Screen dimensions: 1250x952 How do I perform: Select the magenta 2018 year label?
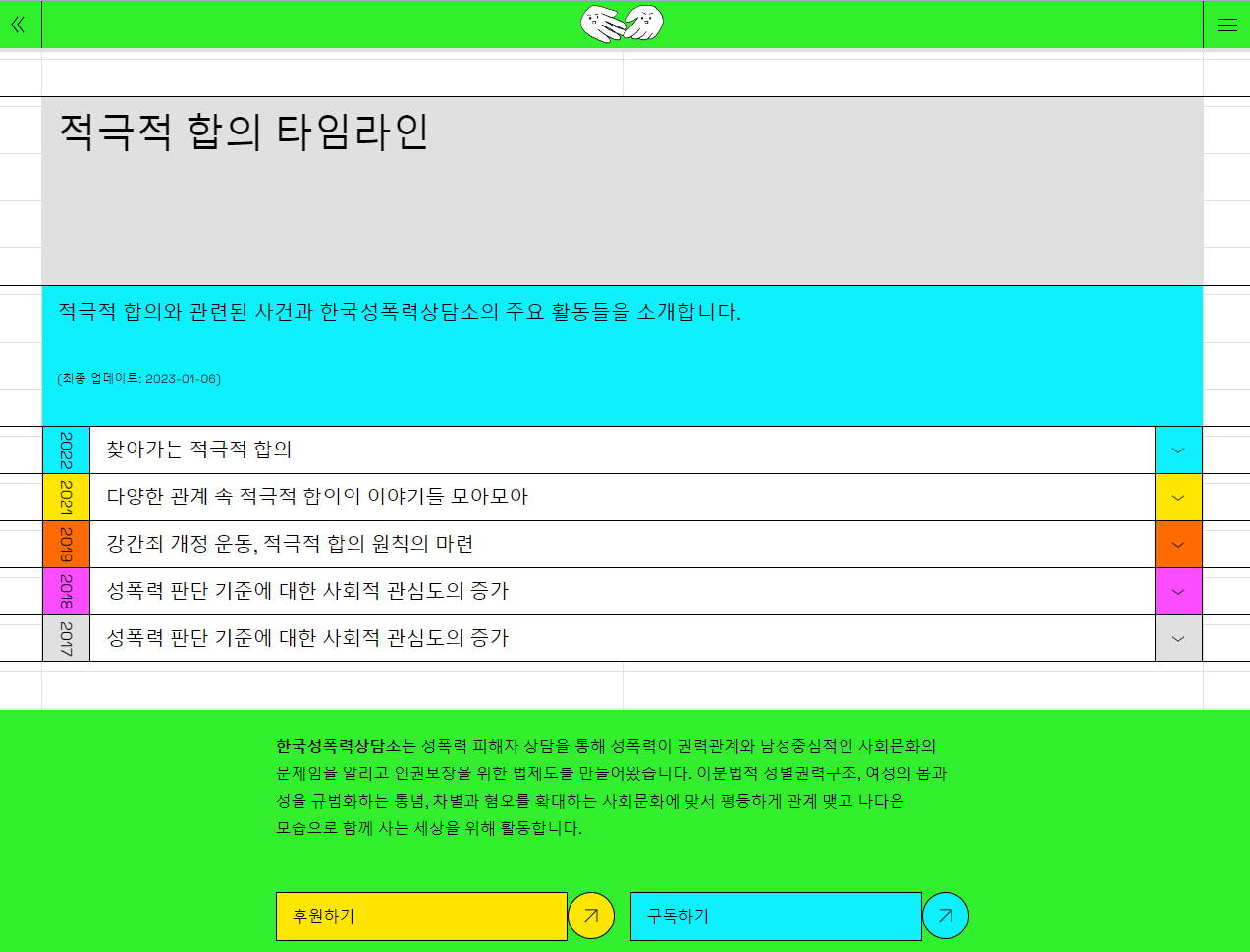tap(66, 592)
